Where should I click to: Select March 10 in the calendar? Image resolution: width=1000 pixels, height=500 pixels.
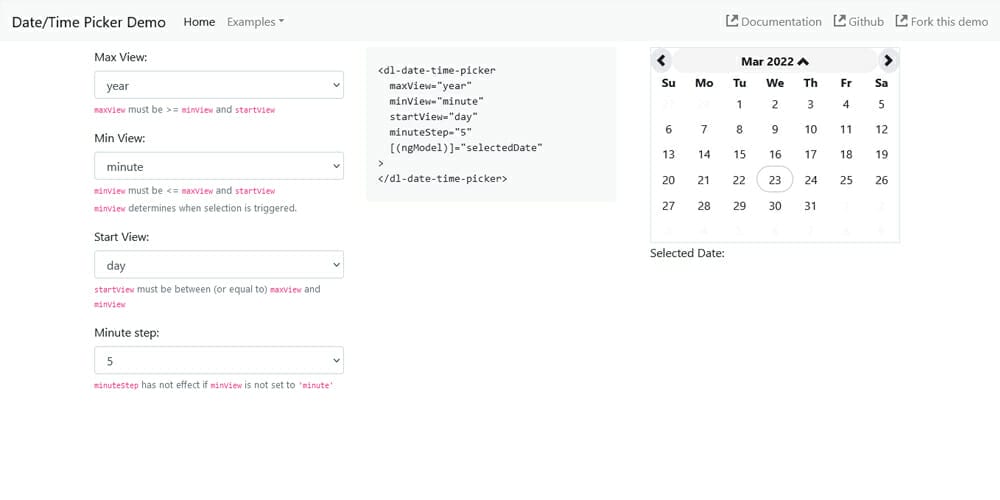point(811,129)
